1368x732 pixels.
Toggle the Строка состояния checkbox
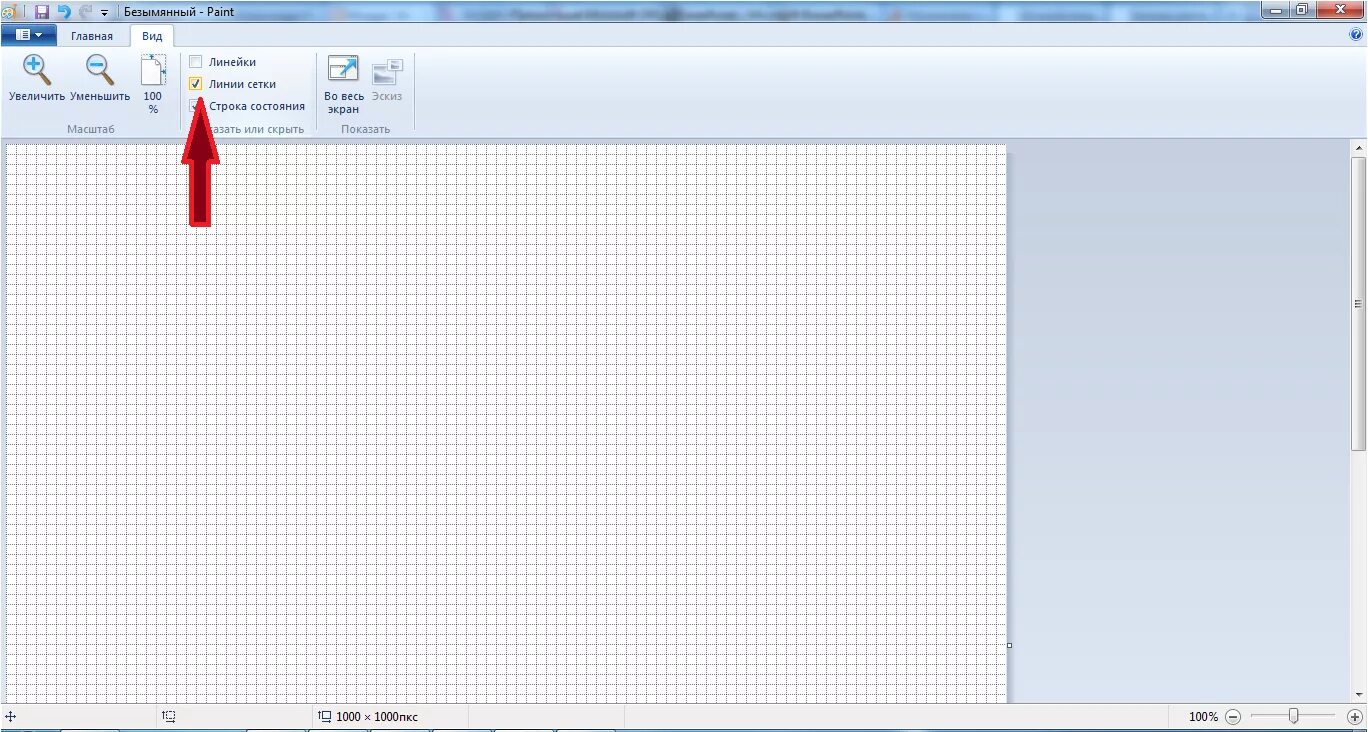[196, 106]
